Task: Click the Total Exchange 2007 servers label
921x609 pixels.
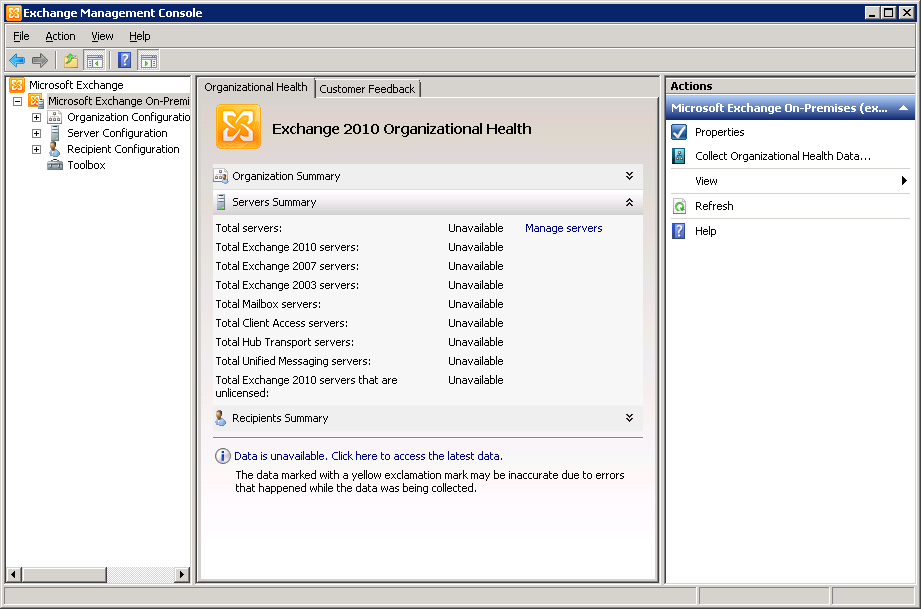Action: 287,266
